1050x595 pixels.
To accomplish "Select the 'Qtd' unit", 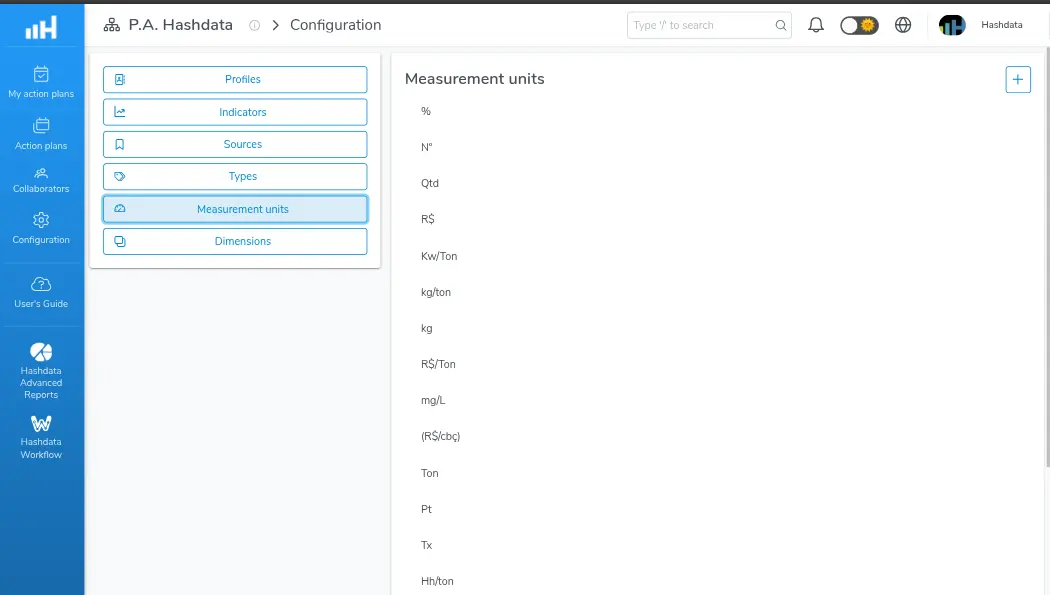I will (x=430, y=183).
